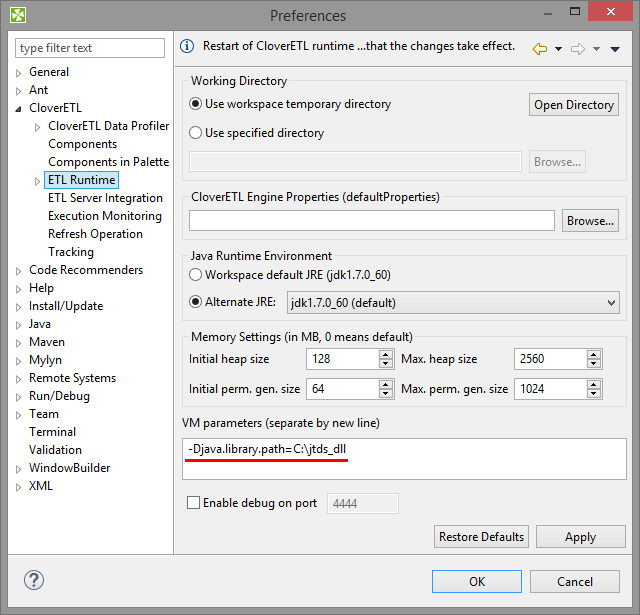Click Cancel button
Viewport: 640px width, 615px height.
[575, 582]
